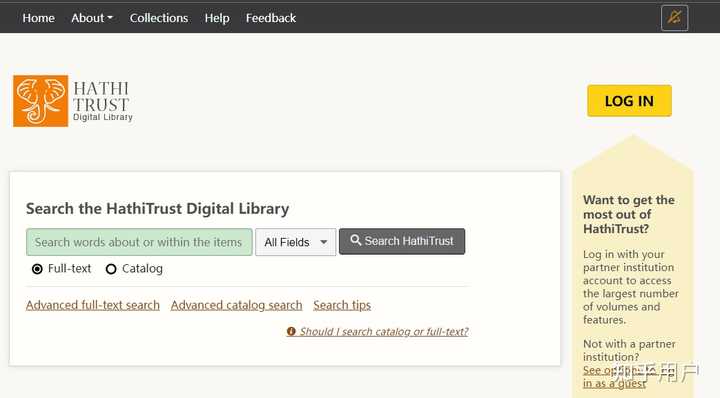
Task: Open Advanced full-text search link
Action: pyautogui.click(x=93, y=305)
